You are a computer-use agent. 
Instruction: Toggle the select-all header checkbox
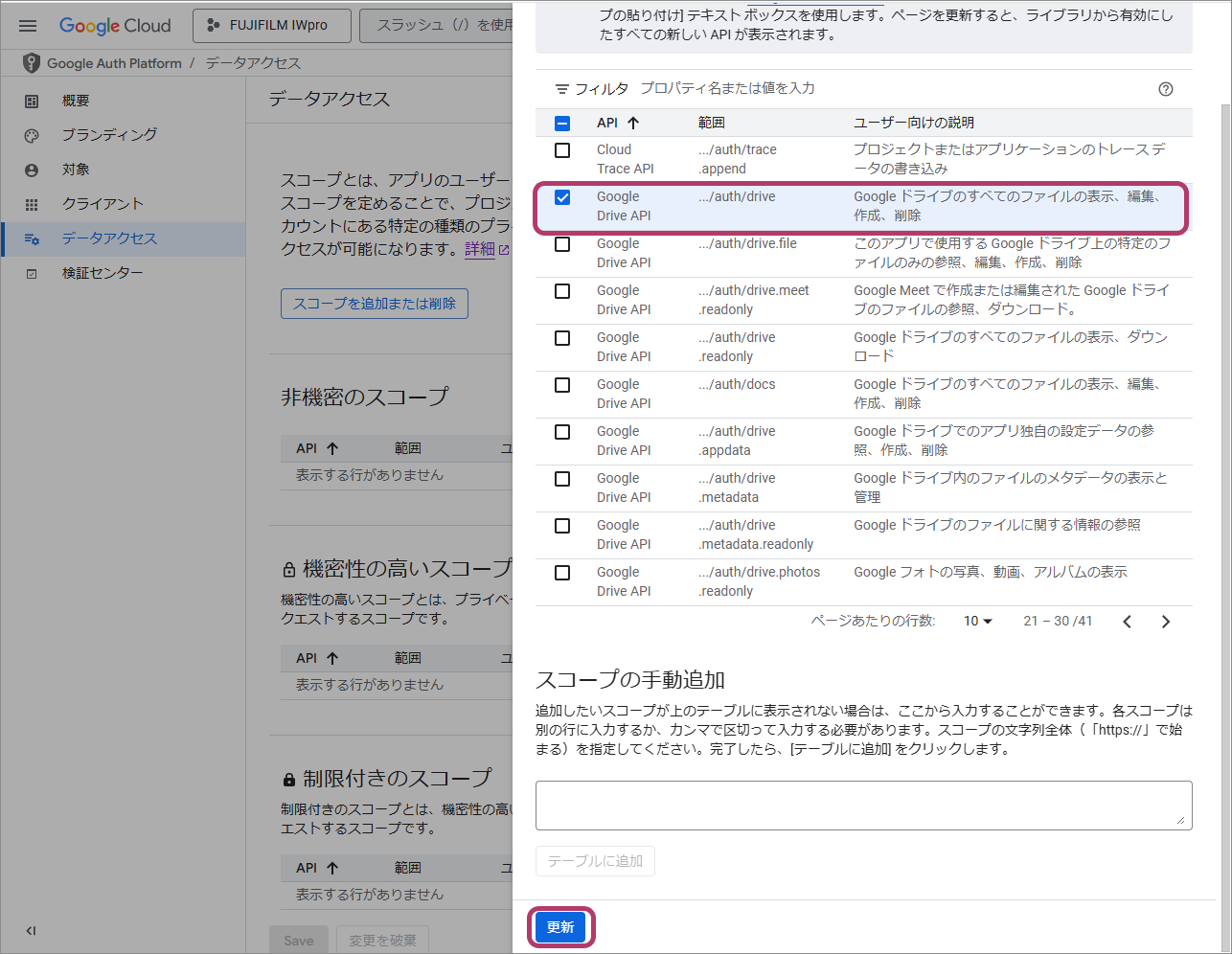coord(562,123)
